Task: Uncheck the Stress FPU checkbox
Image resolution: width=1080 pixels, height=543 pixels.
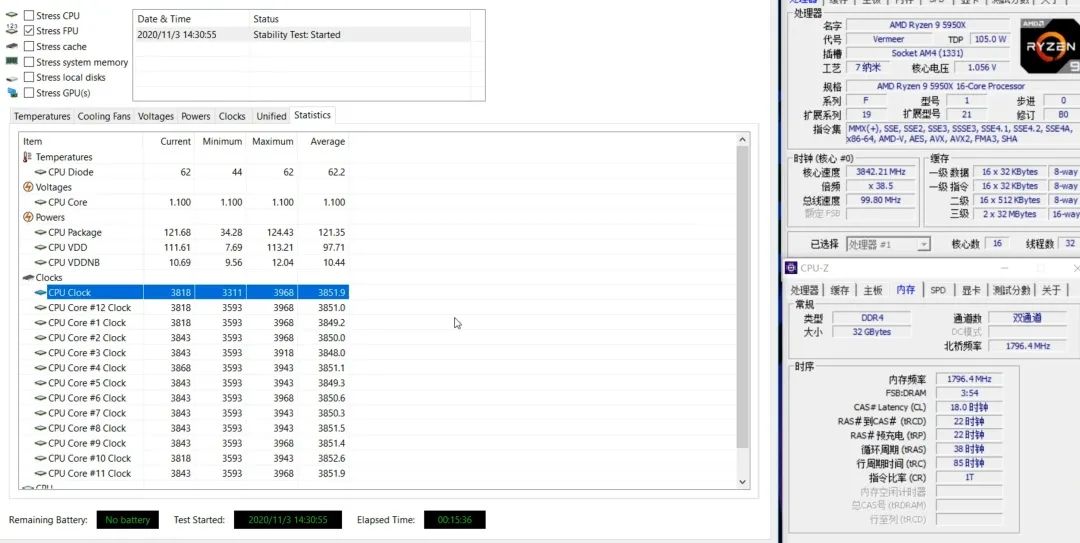Action: [29, 30]
